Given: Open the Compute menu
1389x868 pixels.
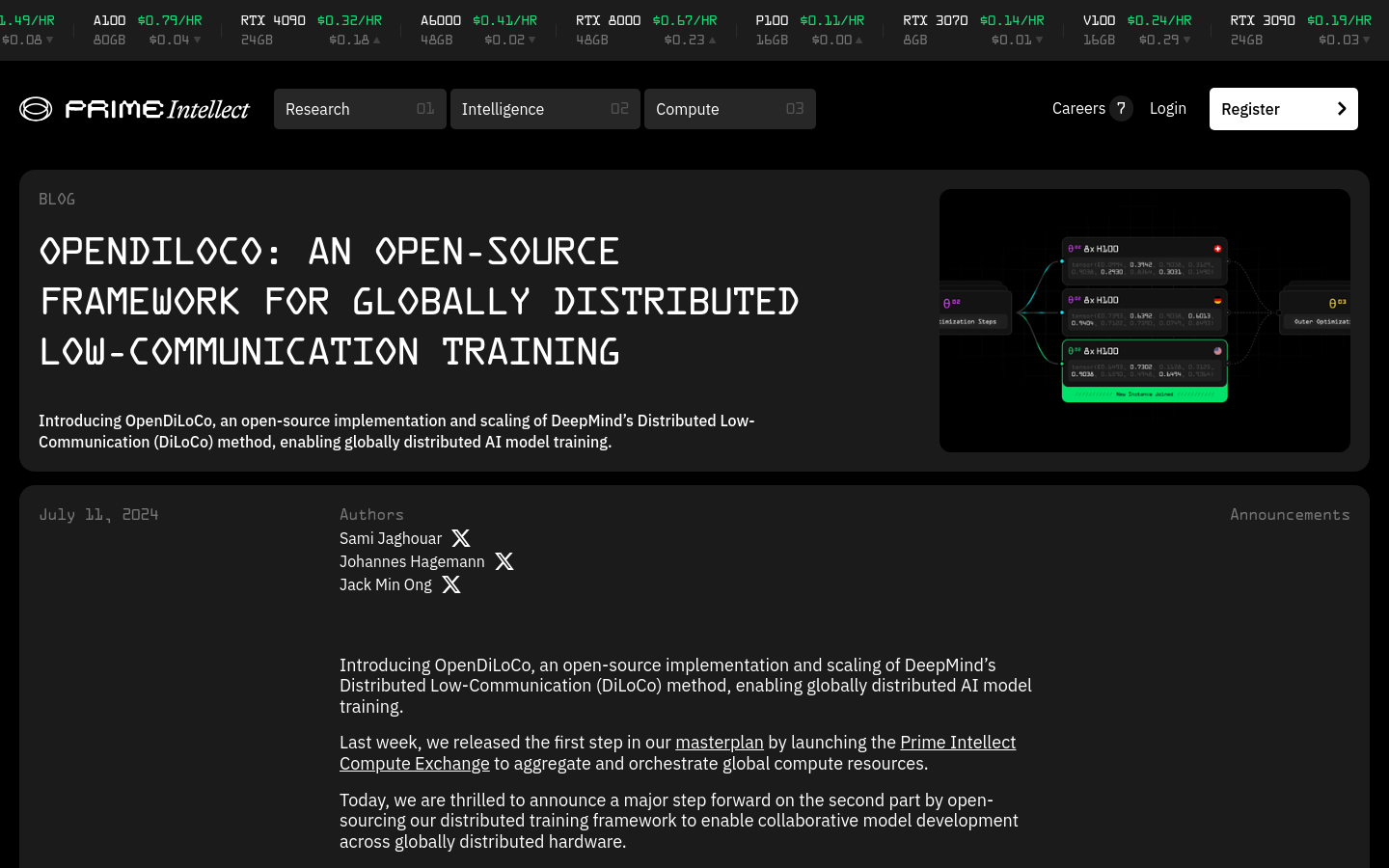Looking at the screenshot, I should (730, 109).
